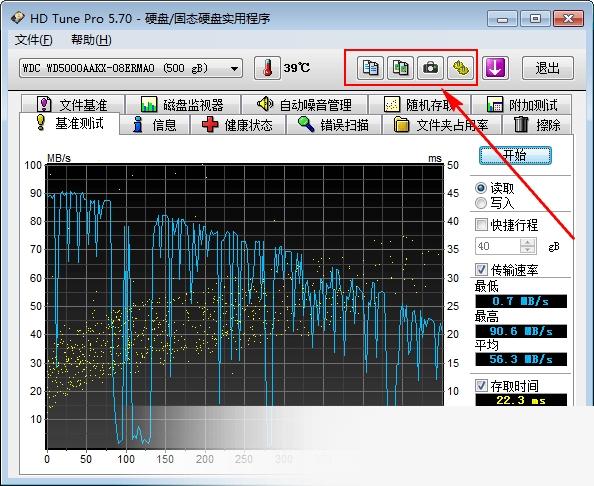Switch to the 健康状态 tab
Image resolution: width=594 pixels, height=486 pixels.
(238, 125)
